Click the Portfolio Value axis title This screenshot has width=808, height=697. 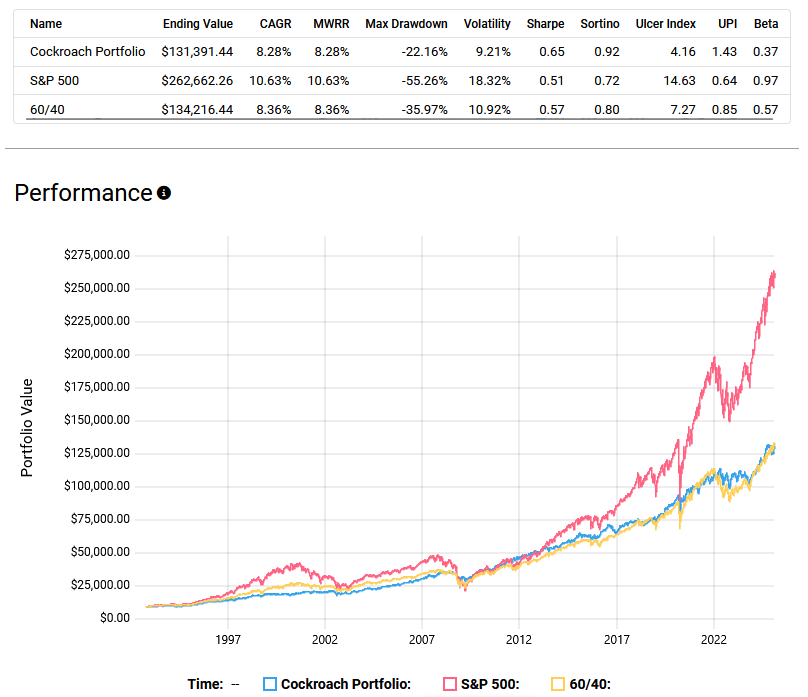(27, 428)
